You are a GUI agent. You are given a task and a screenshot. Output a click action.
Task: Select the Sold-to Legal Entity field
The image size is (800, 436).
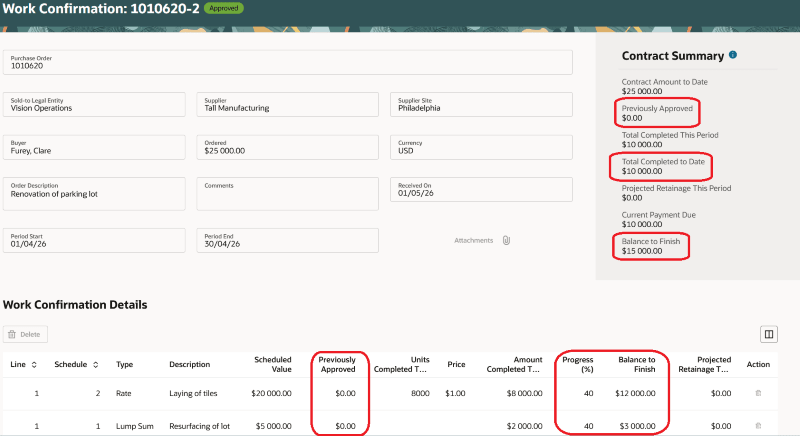[x=94, y=105]
